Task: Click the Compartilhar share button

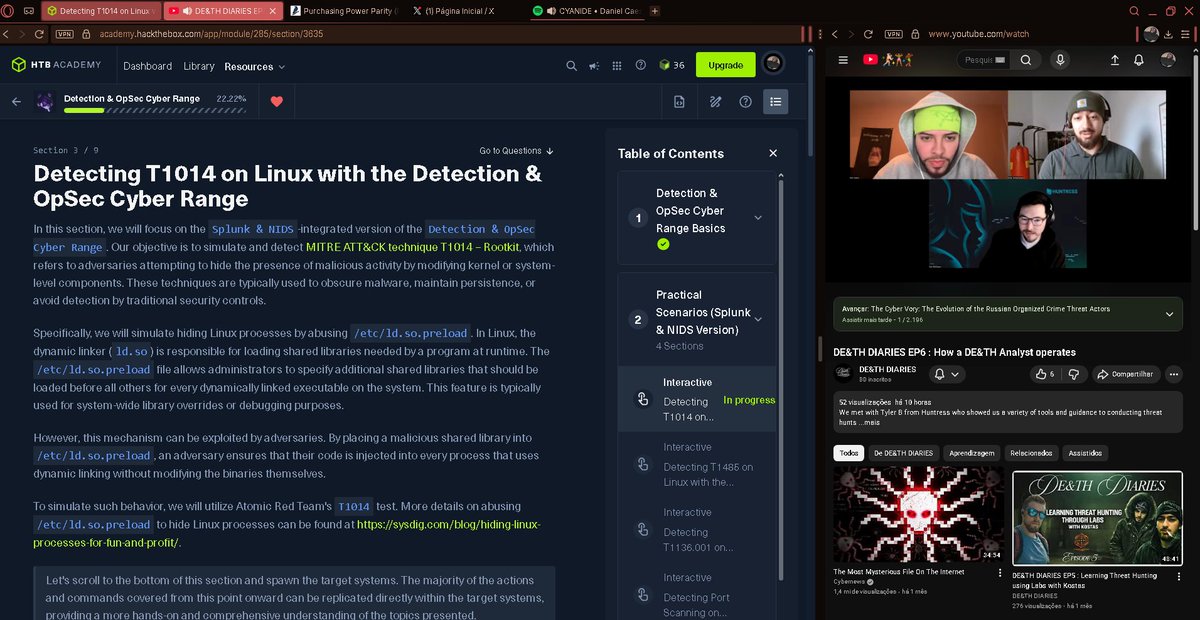Action: 1124,374
